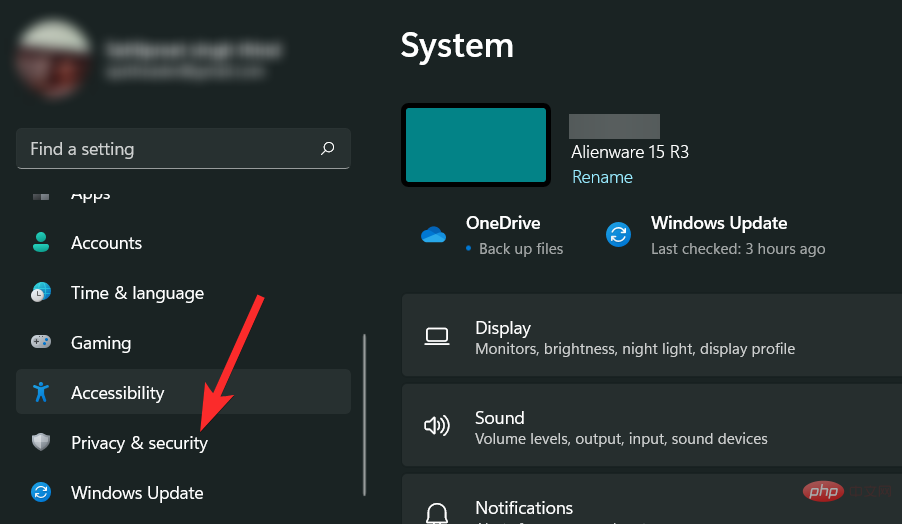
Task: Click the Accounts person icon
Action: coord(41,242)
